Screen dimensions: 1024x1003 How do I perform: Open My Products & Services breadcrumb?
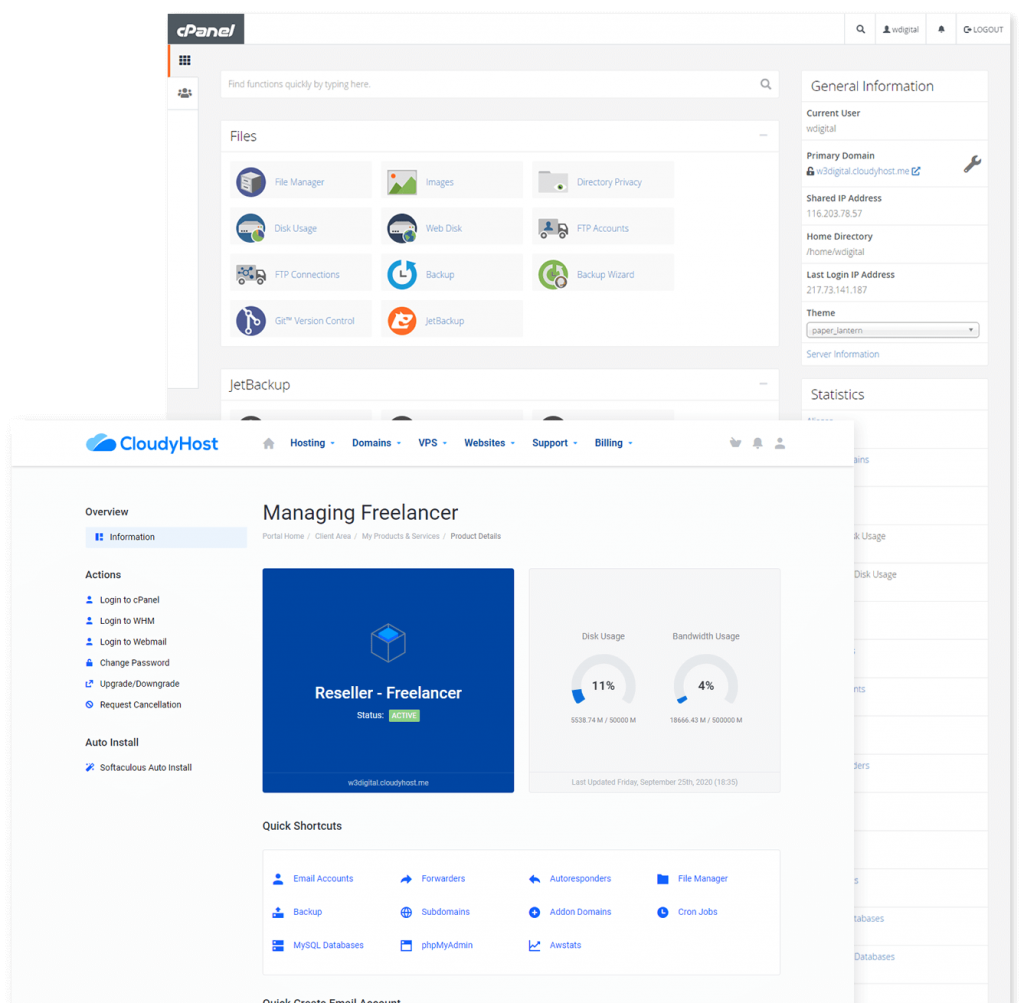(400, 537)
